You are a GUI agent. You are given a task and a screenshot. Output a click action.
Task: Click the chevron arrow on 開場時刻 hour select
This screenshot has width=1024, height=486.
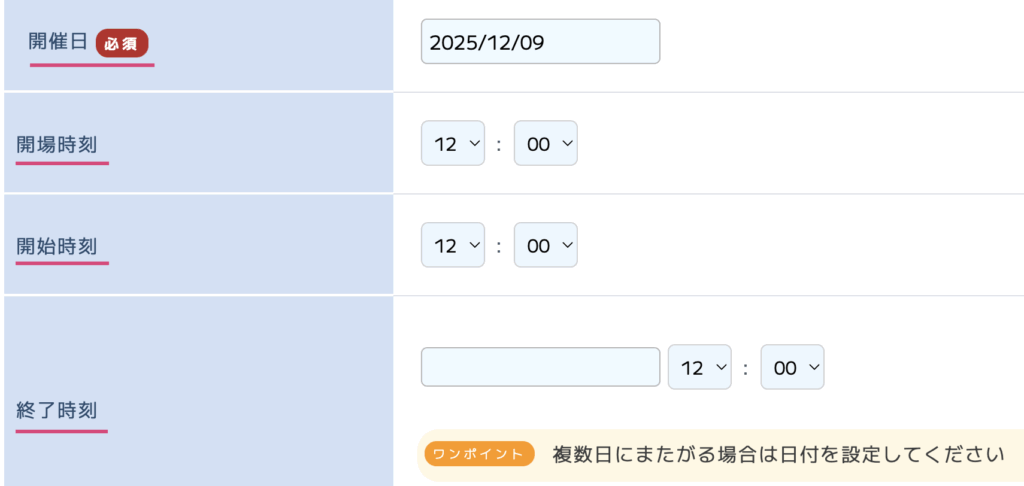(474, 144)
